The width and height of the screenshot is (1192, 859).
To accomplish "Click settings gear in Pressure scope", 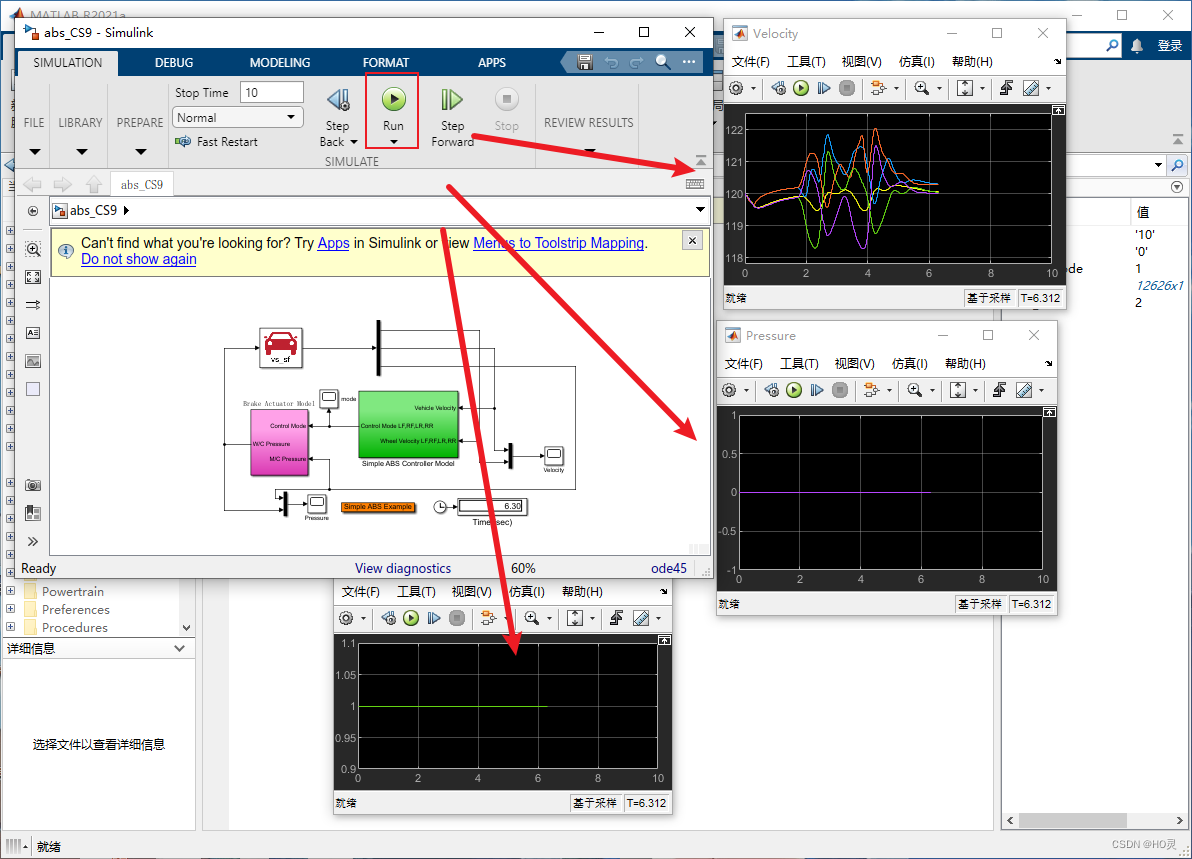I will (729, 390).
